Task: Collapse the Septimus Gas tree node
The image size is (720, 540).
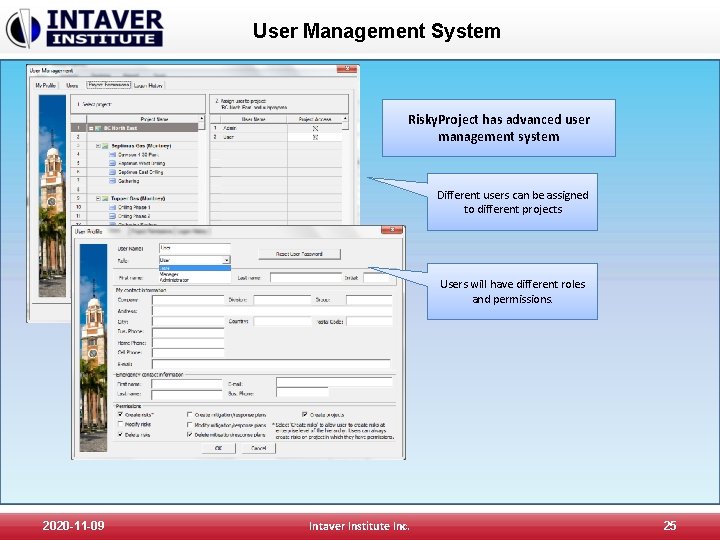Action: coord(98,146)
